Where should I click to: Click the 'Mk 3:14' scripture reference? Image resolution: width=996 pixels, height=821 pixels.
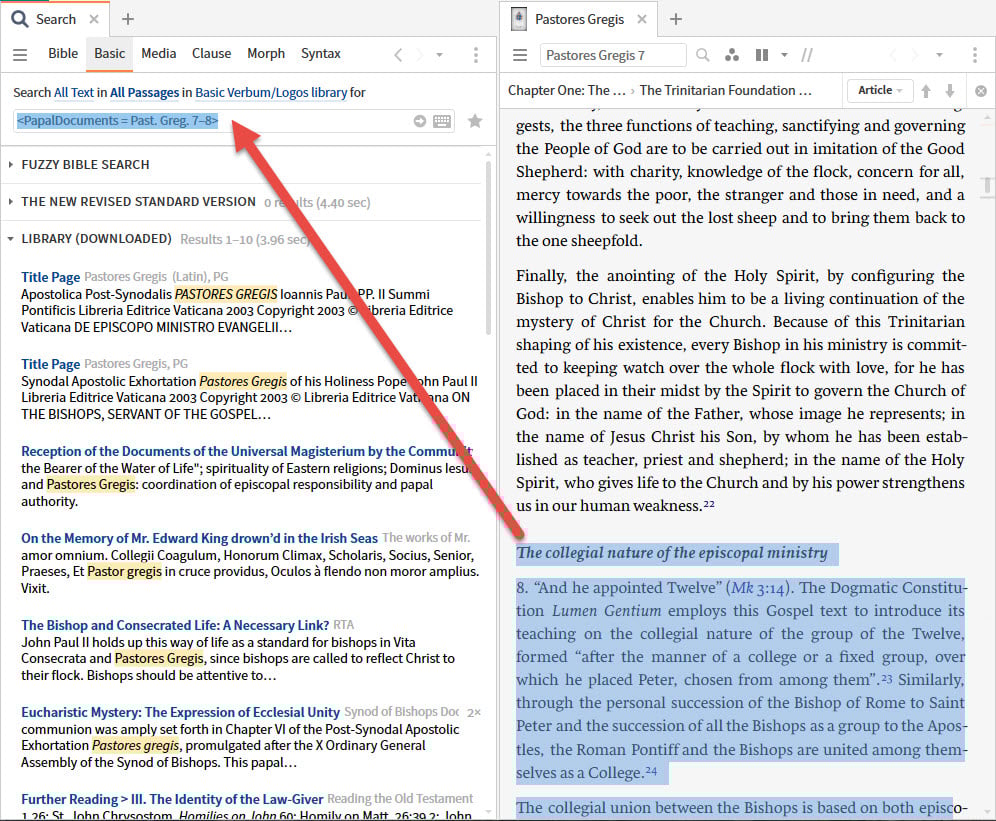(x=757, y=588)
